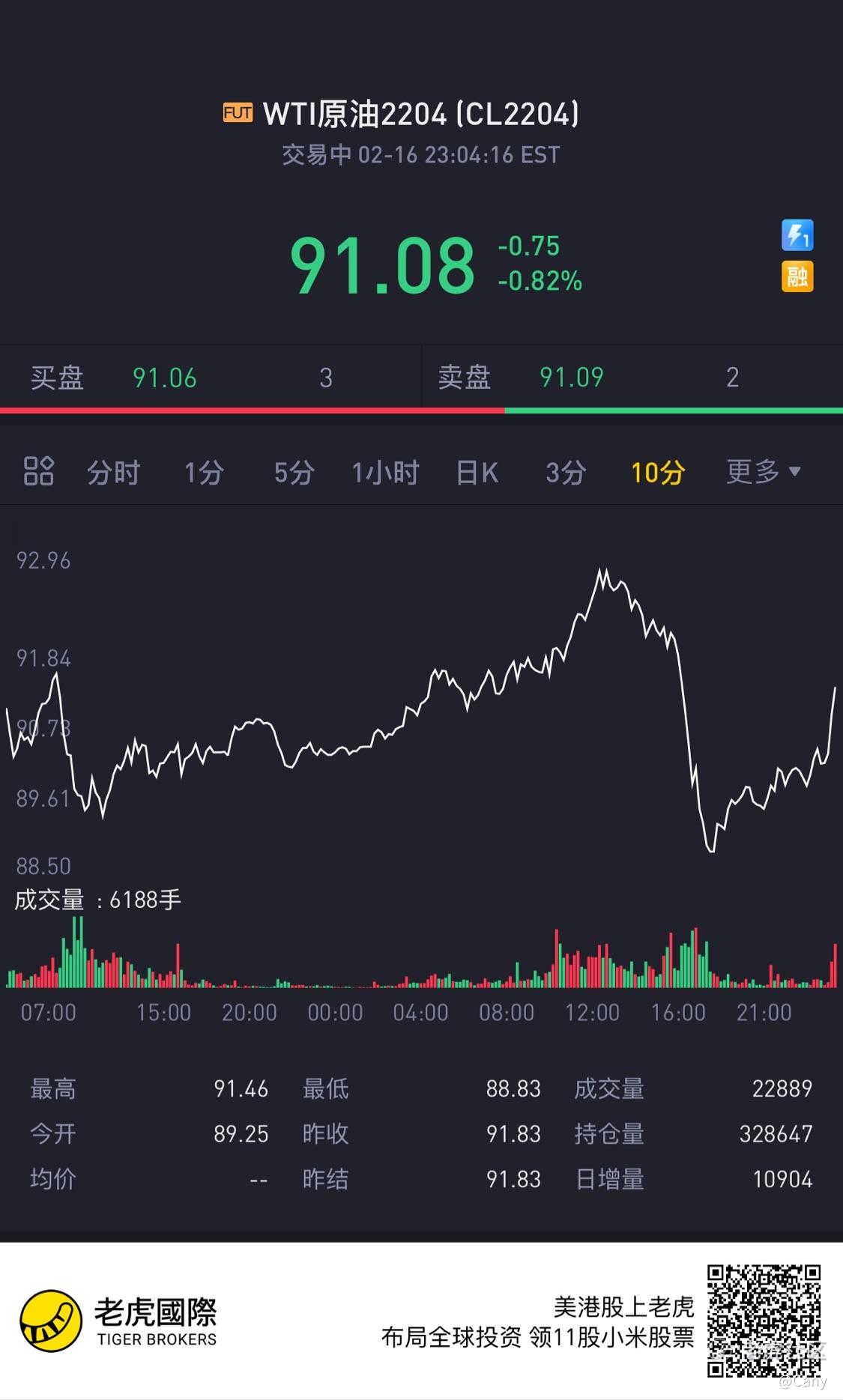This screenshot has width=843, height=1400.
Task: Tap the orange FUT futures badge
Action: point(238,113)
